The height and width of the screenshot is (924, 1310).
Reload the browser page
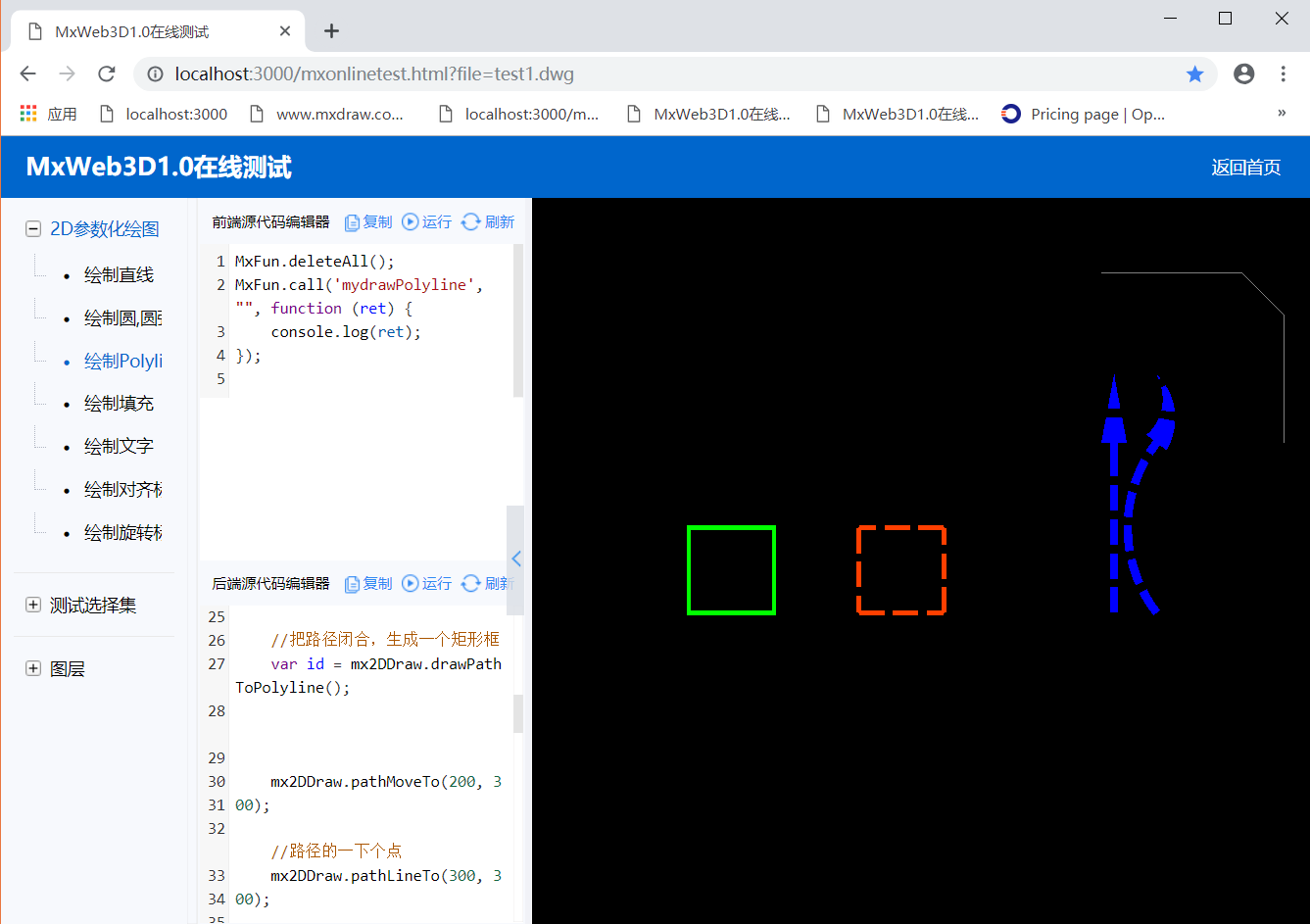coord(107,73)
